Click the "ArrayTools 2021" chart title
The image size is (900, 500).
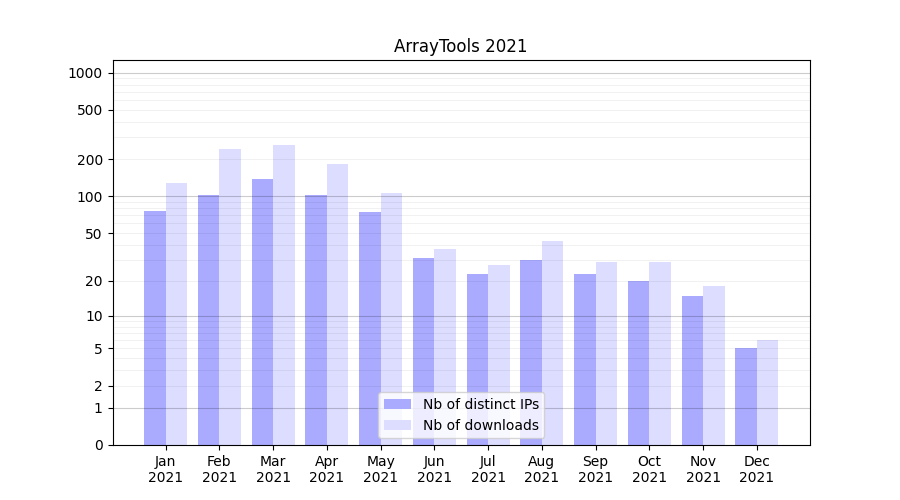pyautogui.click(x=460, y=46)
